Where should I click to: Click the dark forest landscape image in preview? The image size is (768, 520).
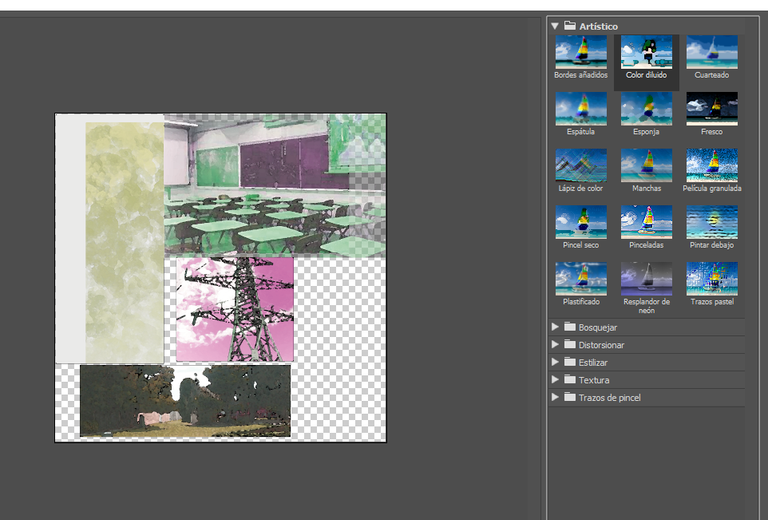pyautogui.click(x=185, y=400)
